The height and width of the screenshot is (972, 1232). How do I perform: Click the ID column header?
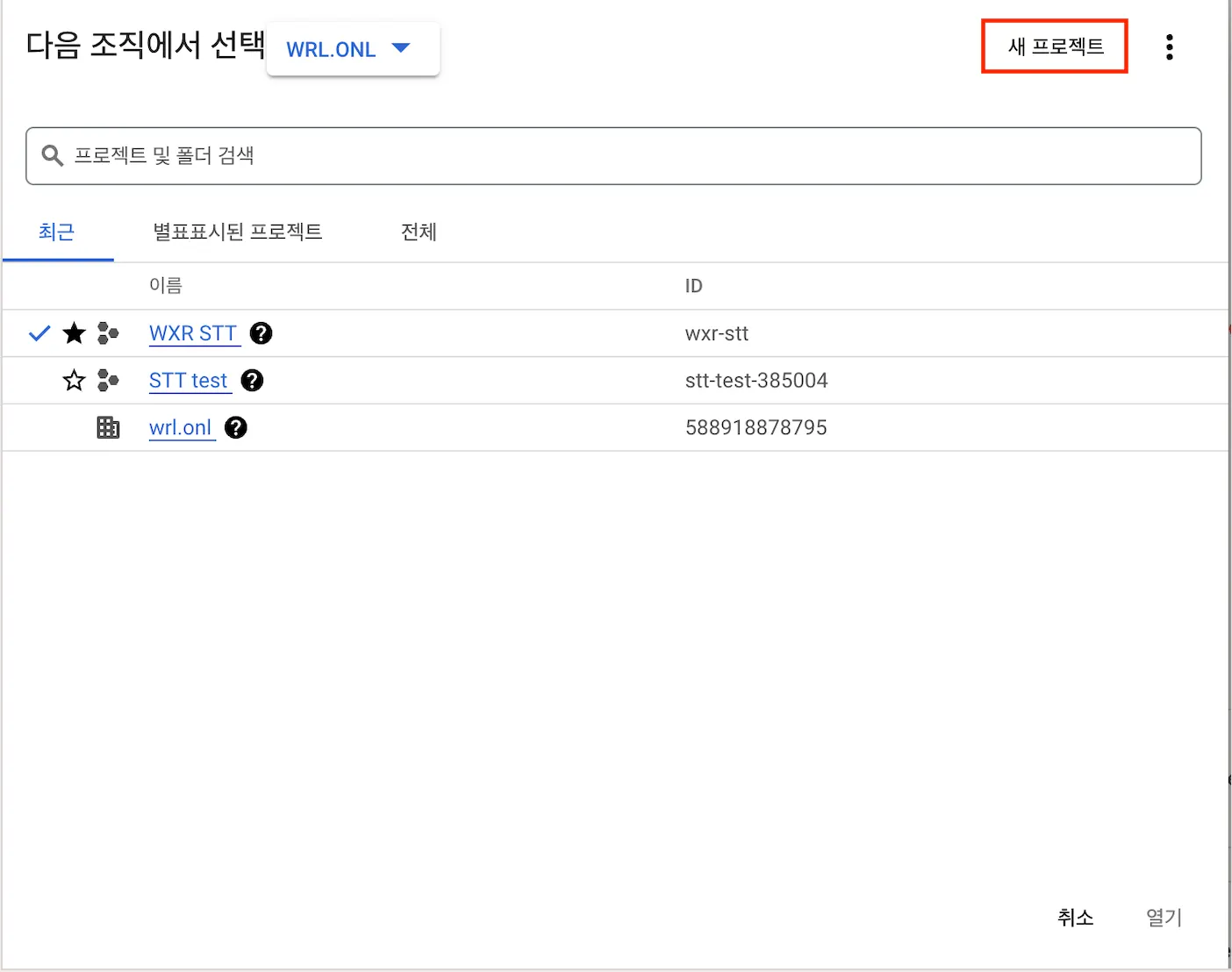(x=693, y=286)
